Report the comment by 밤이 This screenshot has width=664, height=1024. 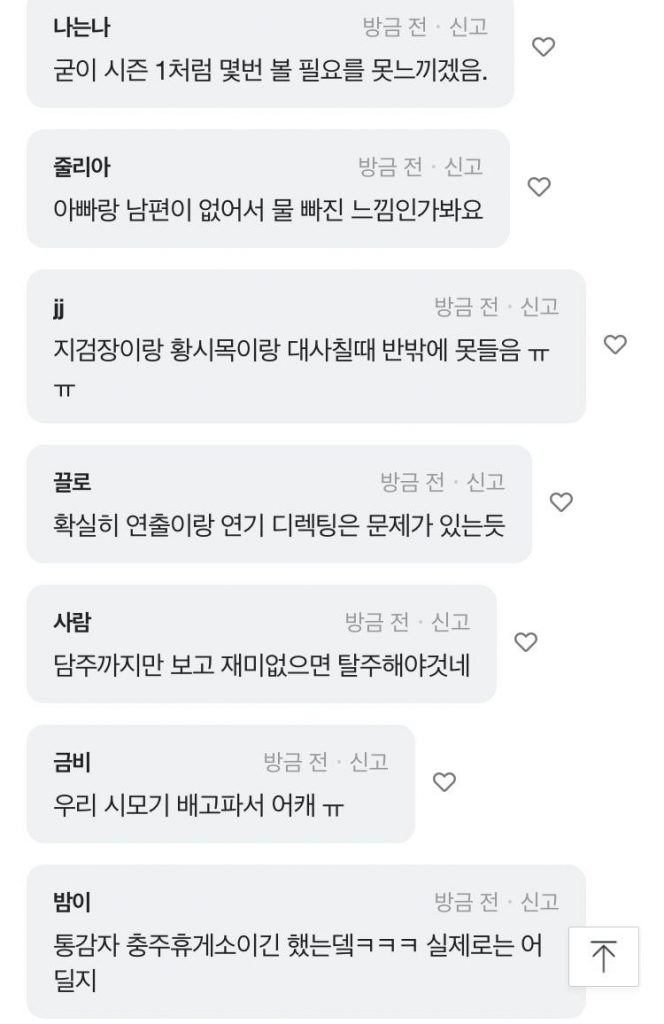[x=539, y=902]
